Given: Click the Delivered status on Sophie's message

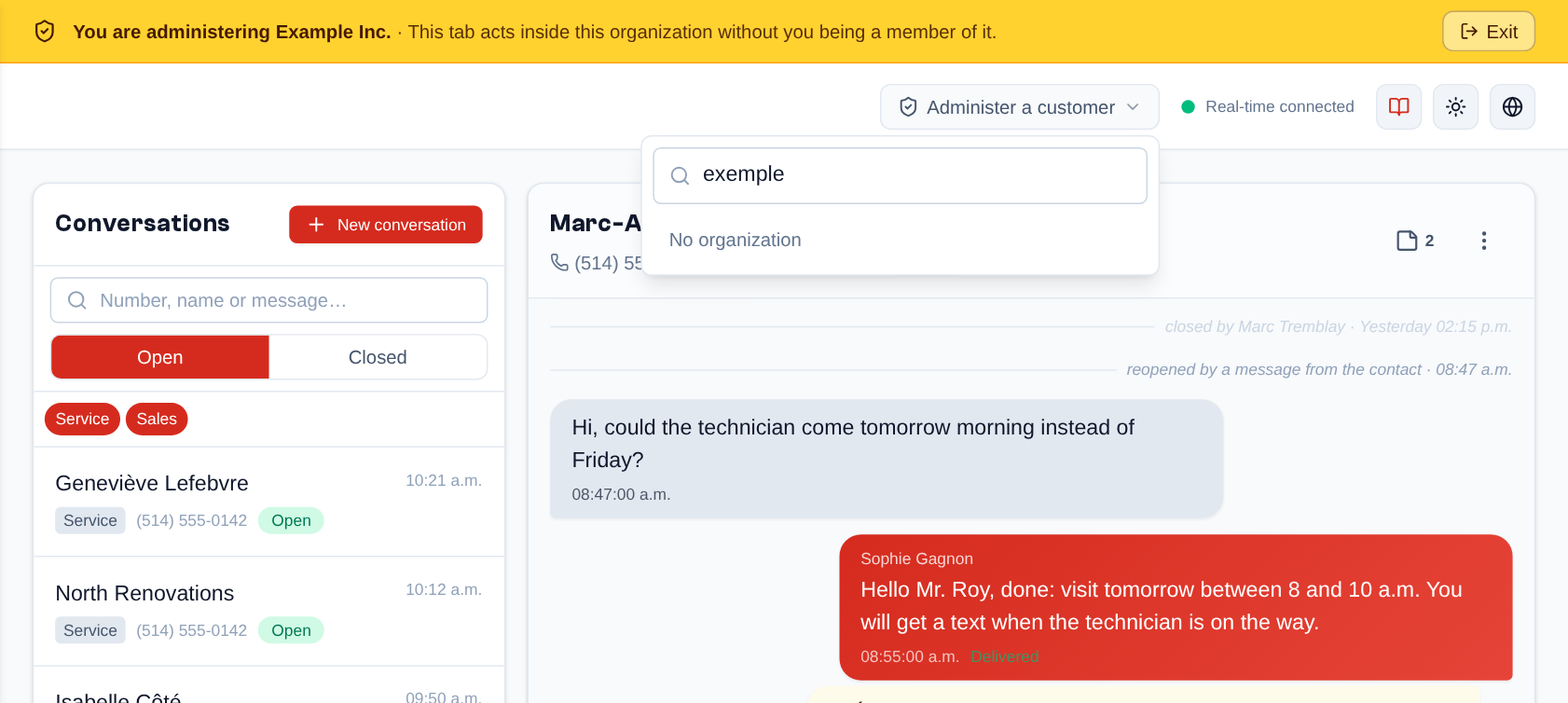Looking at the screenshot, I should pos(1004,656).
